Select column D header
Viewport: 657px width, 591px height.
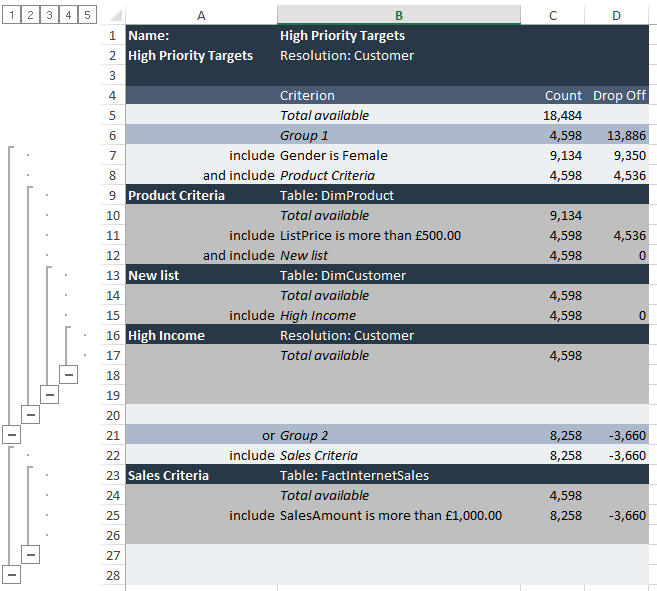pyautogui.click(x=616, y=15)
